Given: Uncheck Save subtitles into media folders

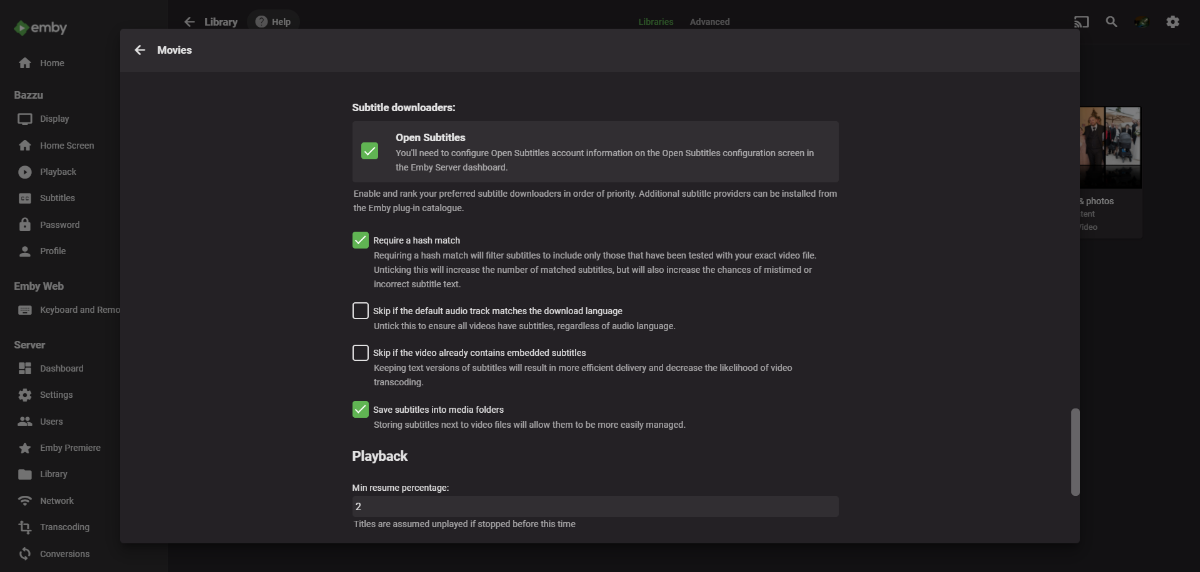Looking at the screenshot, I should [x=361, y=409].
